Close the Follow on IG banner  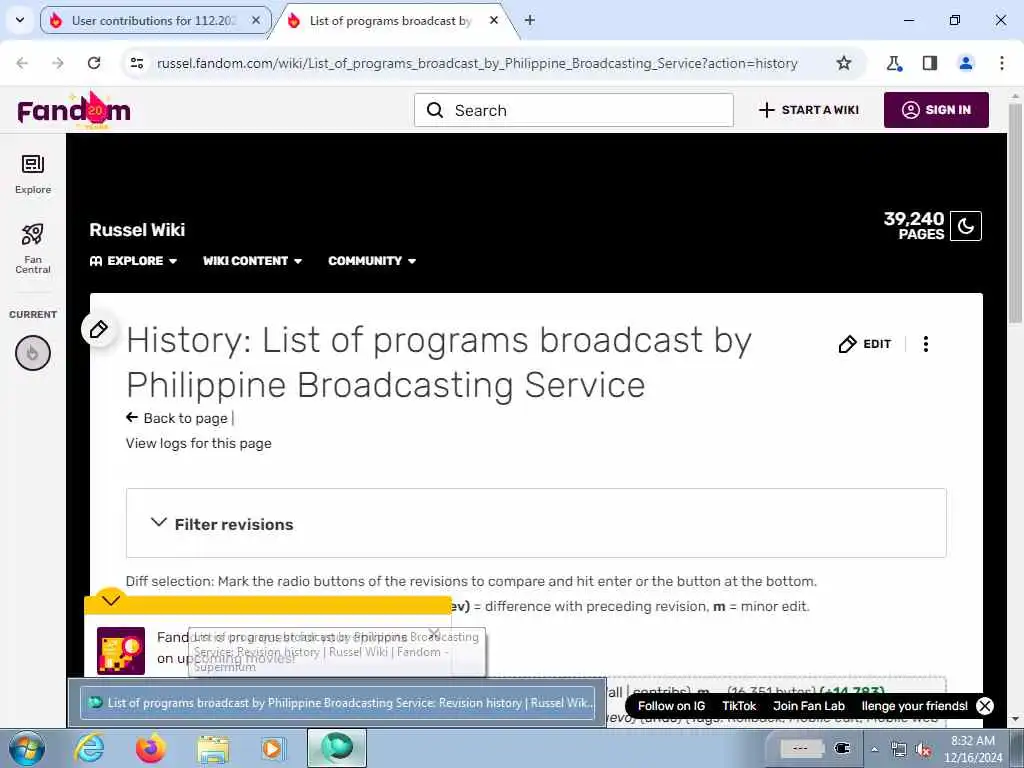985,706
